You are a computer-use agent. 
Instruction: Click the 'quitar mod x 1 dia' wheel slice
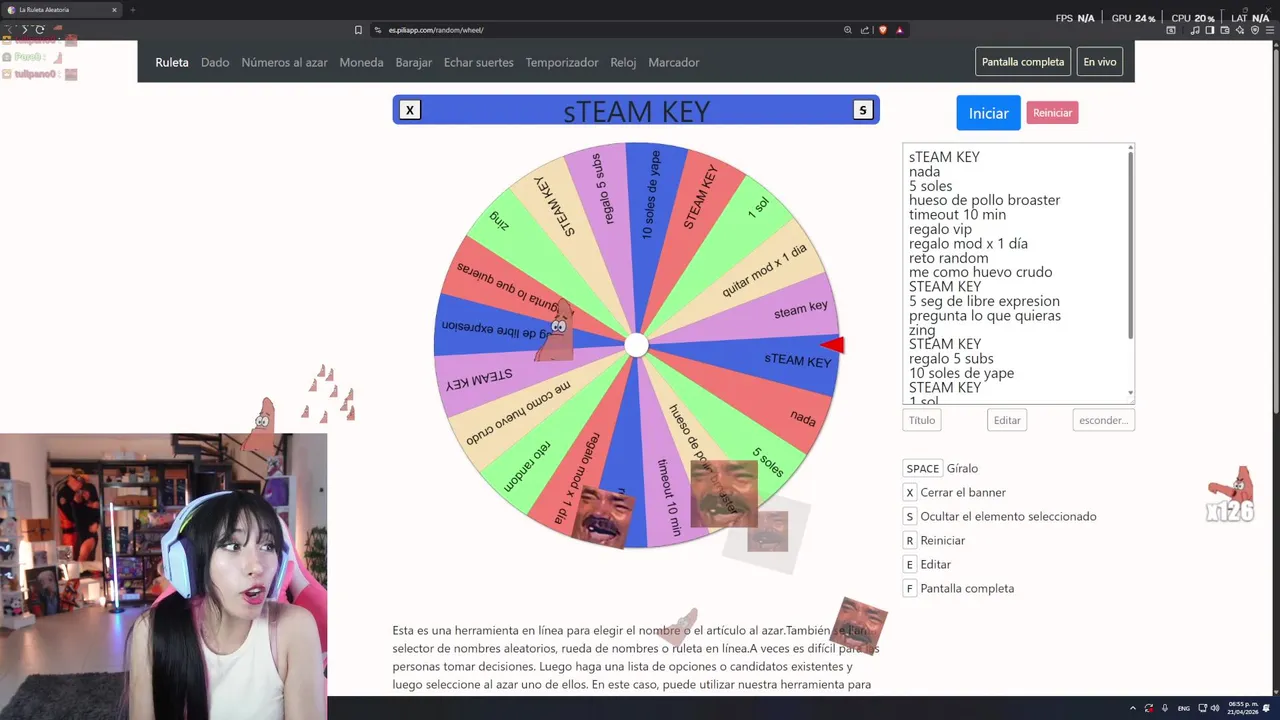tap(765, 270)
